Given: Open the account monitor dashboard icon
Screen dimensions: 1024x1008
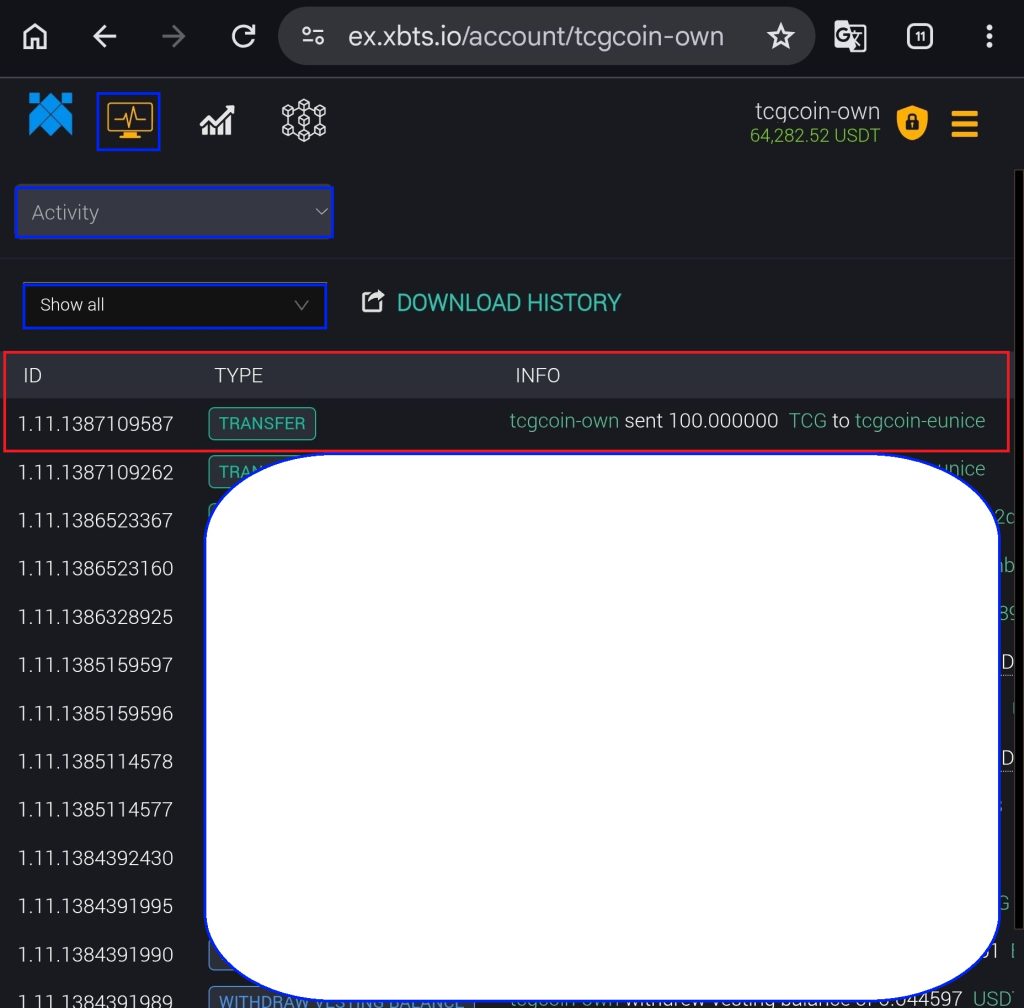Looking at the screenshot, I should click(x=128, y=121).
